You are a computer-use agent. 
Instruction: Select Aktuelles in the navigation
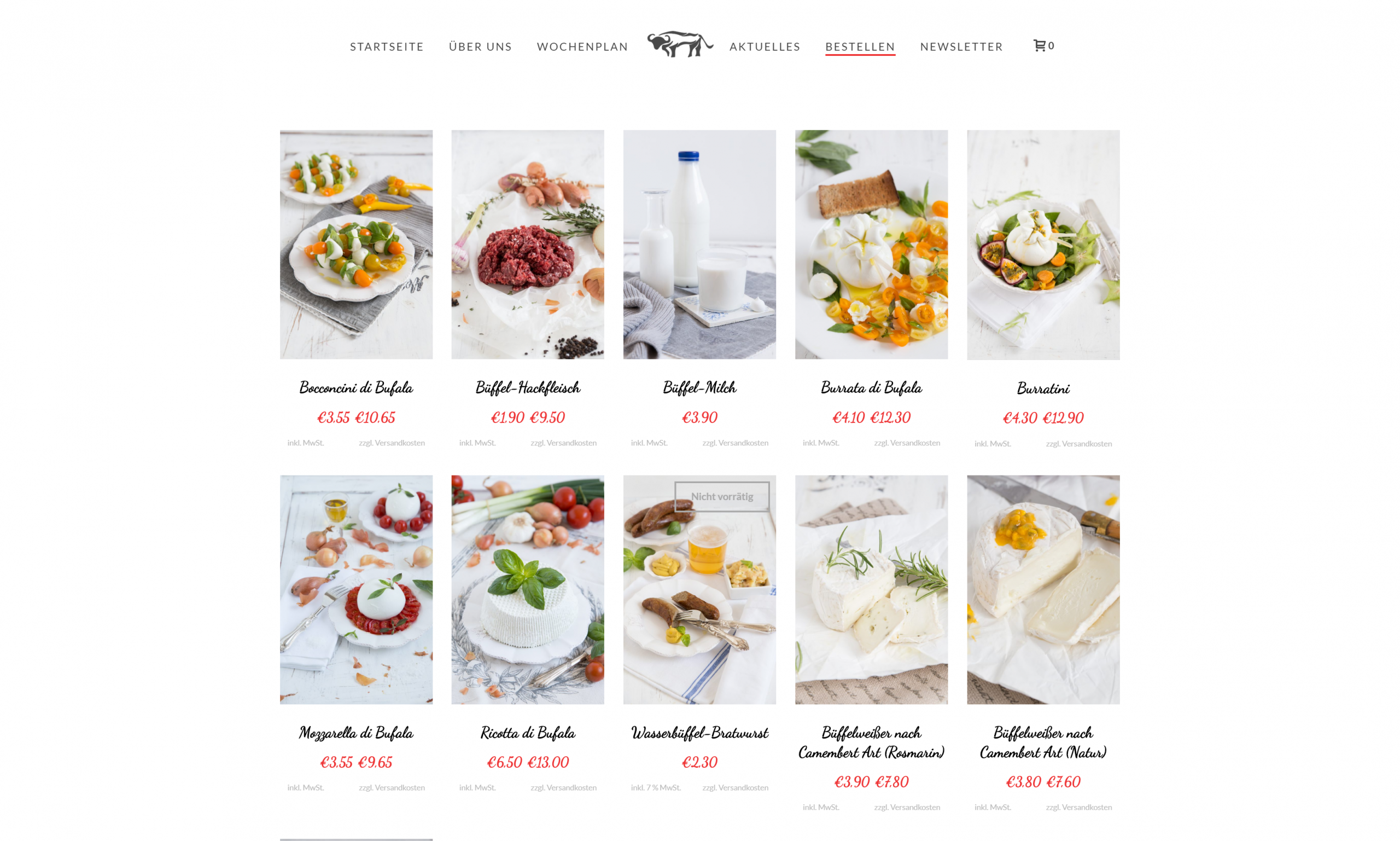[765, 47]
